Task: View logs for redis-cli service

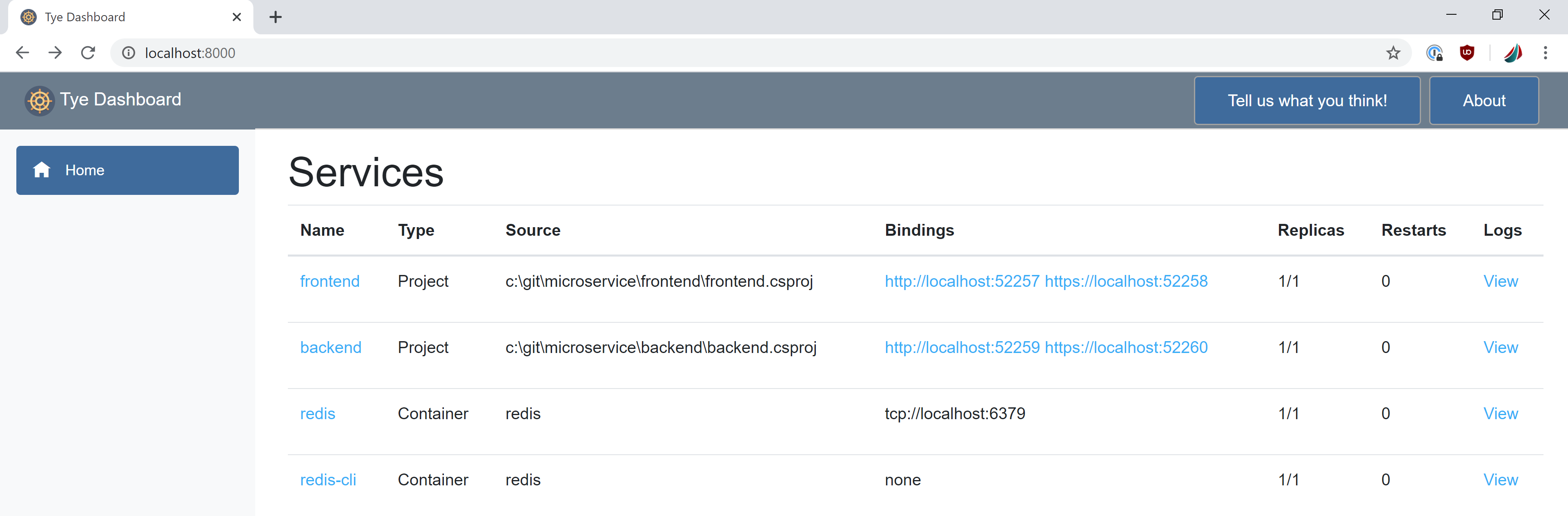Action: pos(1501,480)
